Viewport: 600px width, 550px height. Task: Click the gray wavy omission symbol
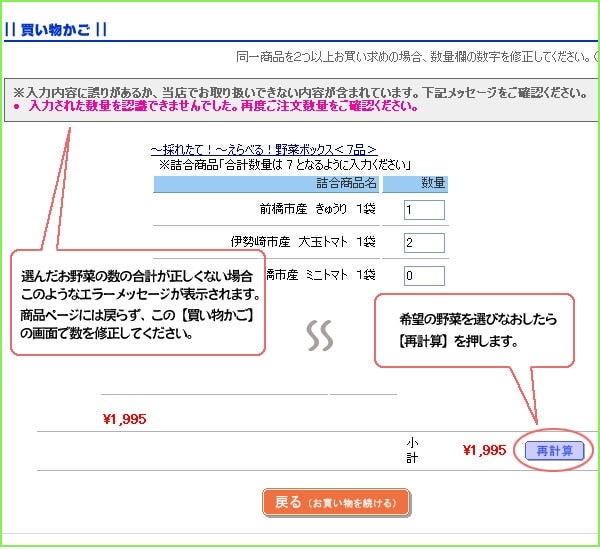pyautogui.click(x=319, y=336)
